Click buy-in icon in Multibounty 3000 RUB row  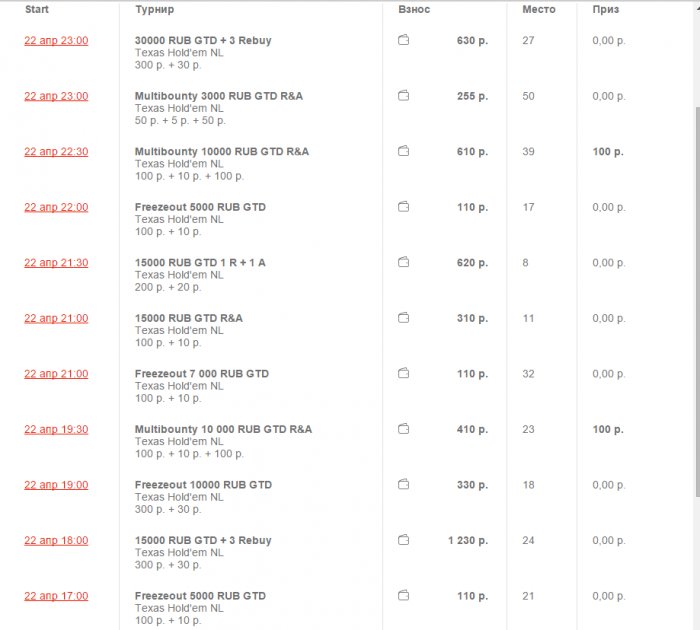pos(403,96)
